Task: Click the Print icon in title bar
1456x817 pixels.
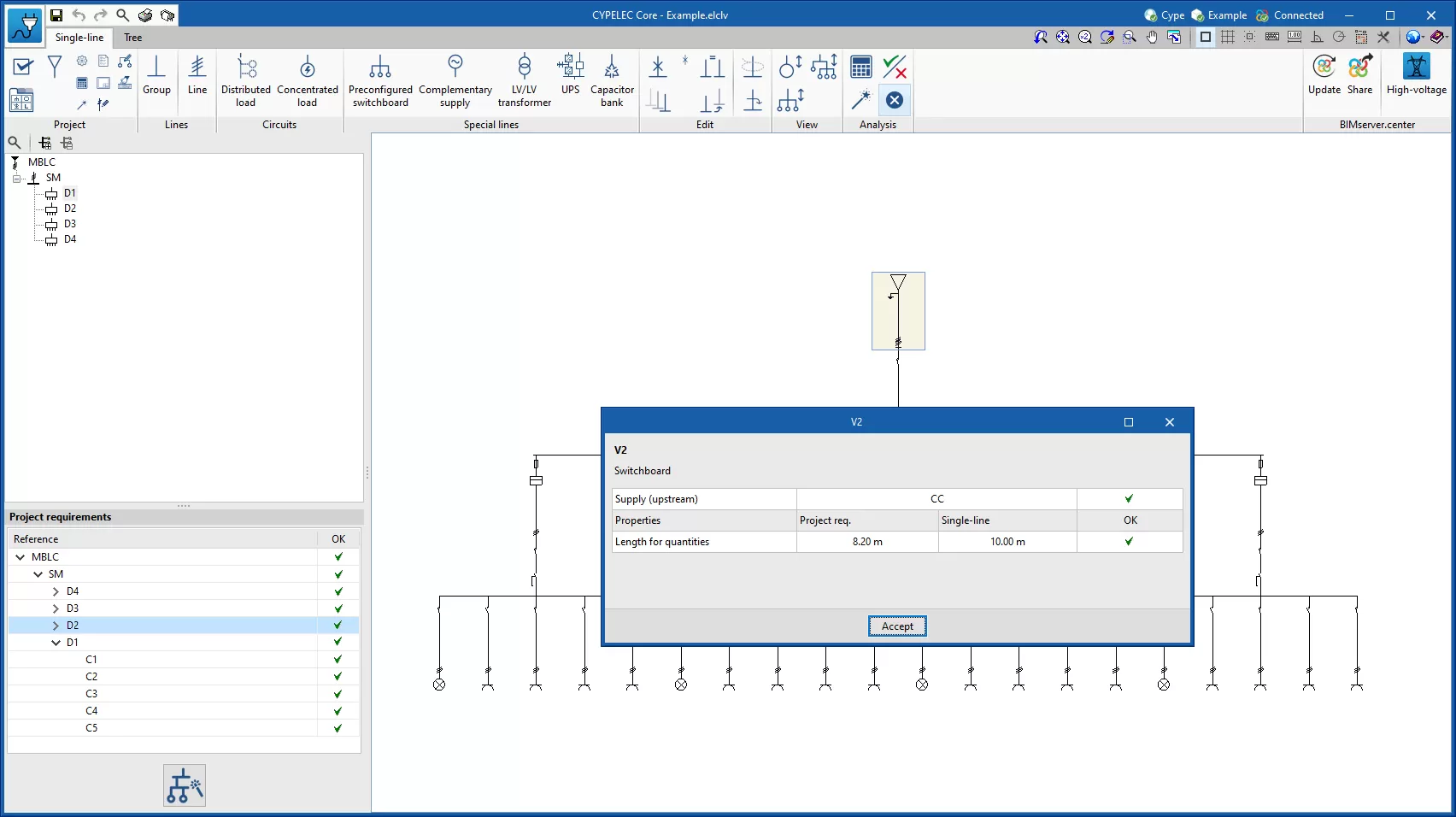Action: click(145, 15)
